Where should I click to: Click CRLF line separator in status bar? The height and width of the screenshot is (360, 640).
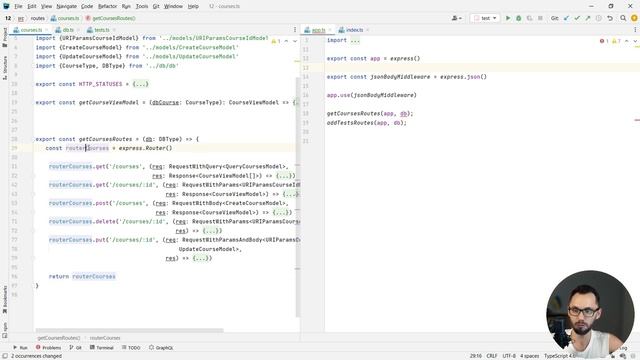492,356
